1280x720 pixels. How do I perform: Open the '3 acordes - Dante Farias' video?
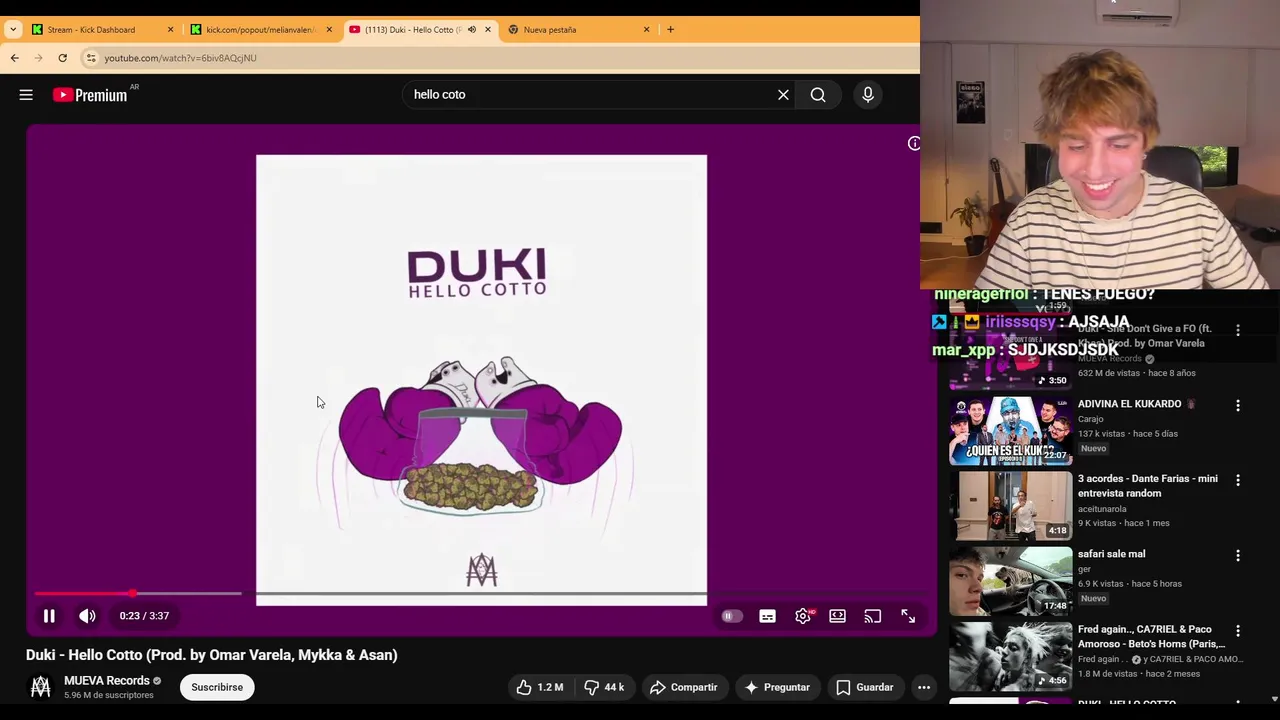pos(1148,486)
